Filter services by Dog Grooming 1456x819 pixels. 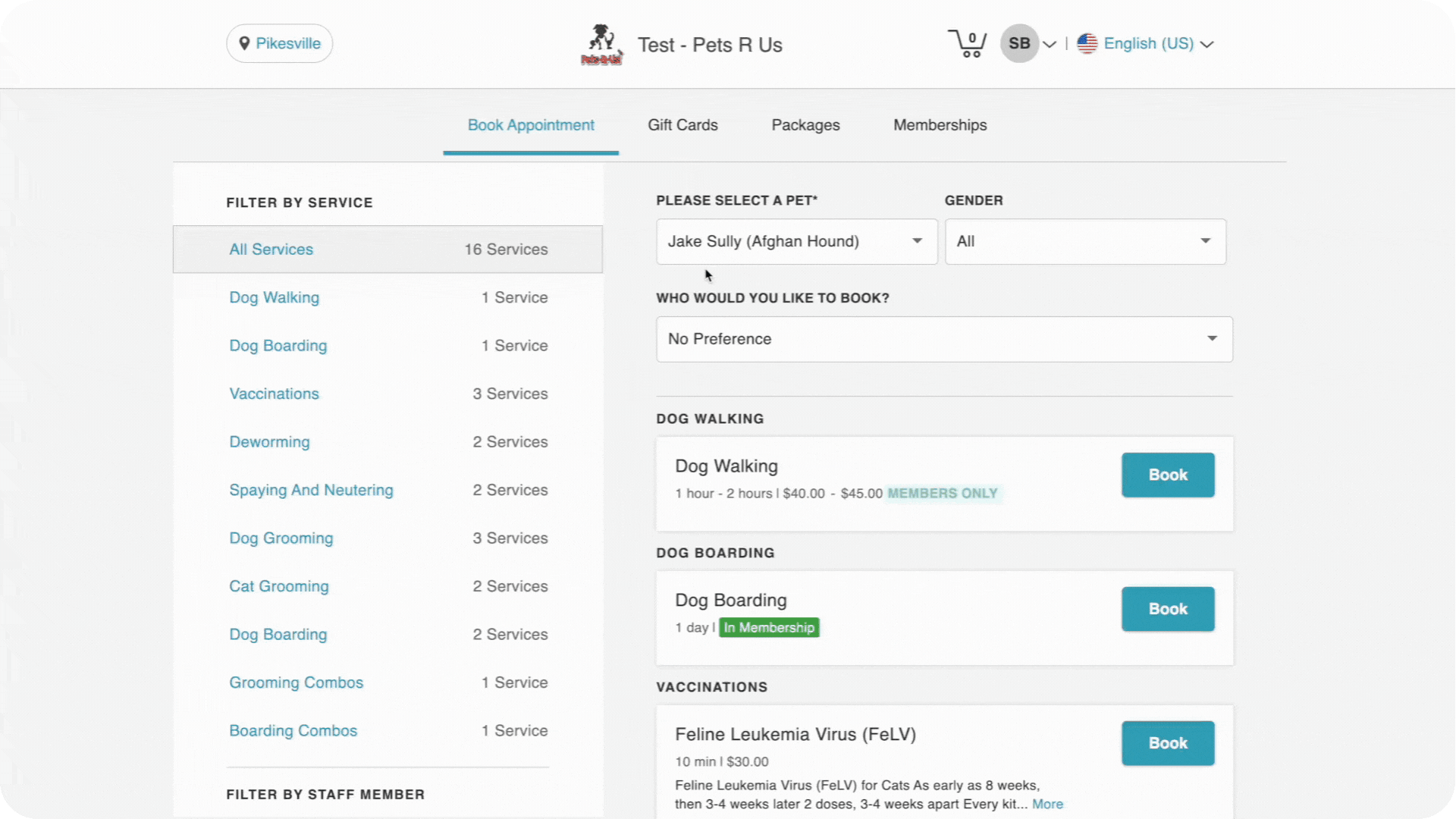tap(281, 538)
